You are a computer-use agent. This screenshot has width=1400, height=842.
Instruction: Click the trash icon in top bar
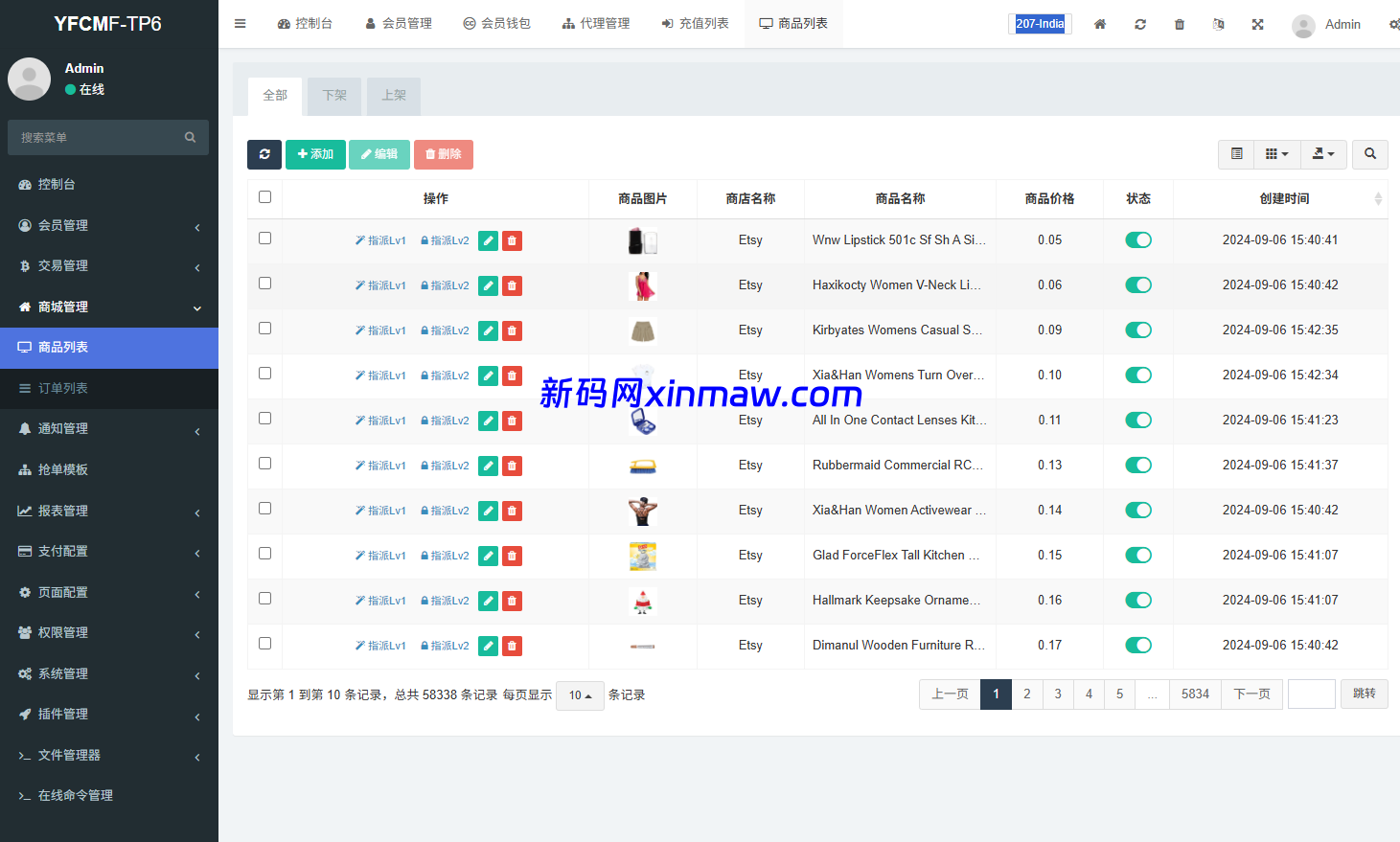coord(1180,24)
